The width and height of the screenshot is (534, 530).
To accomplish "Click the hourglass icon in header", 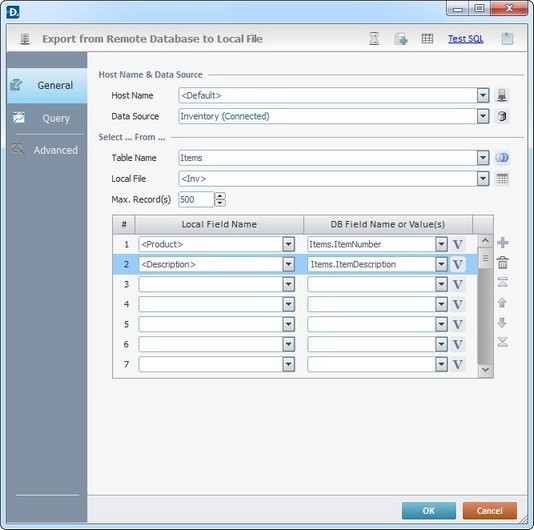I will (x=374, y=38).
